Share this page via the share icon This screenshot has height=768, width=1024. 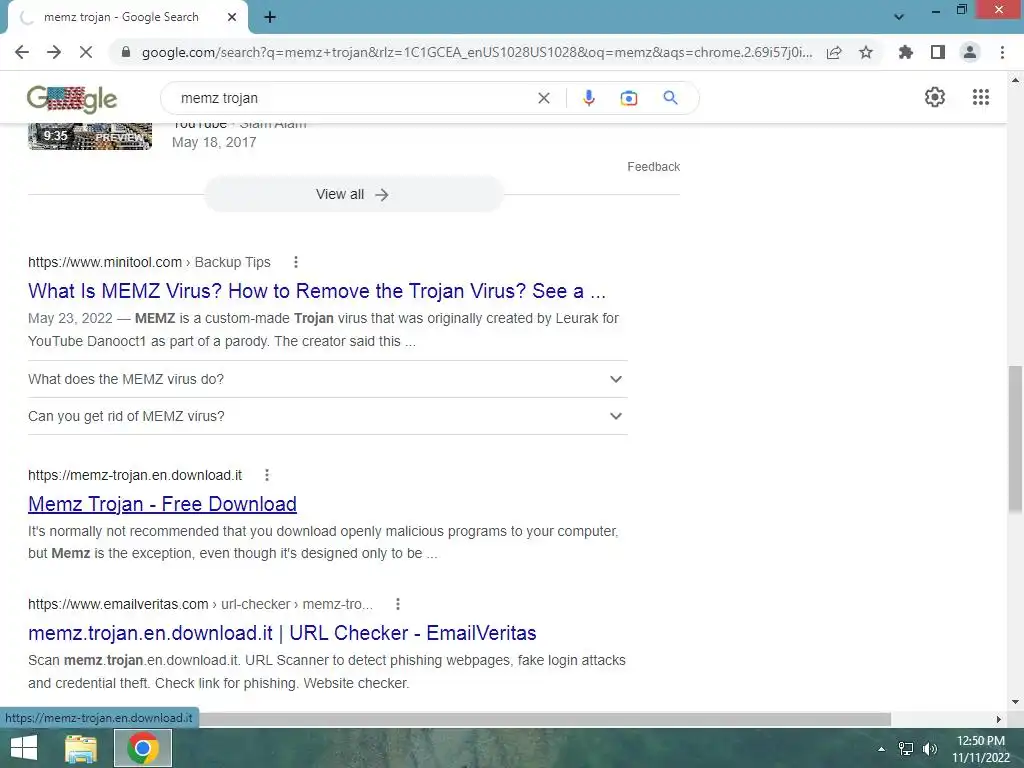[x=834, y=52]
